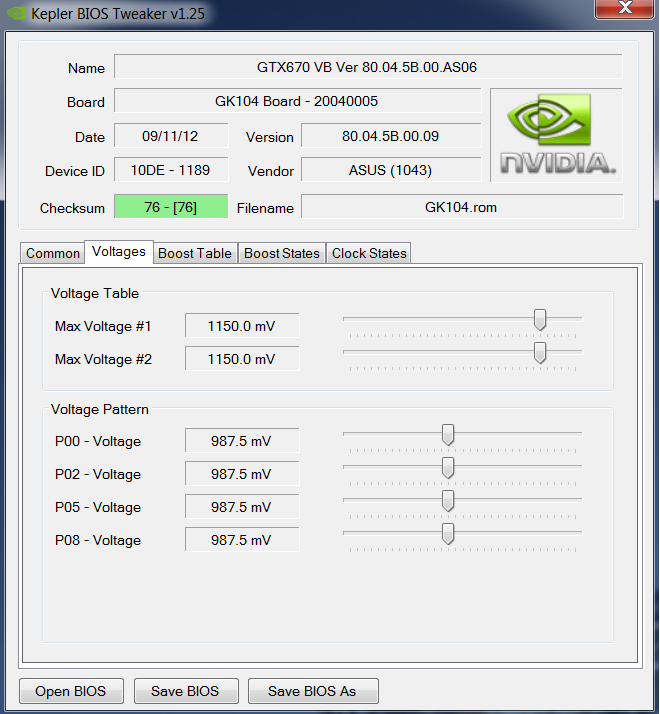
Task: Click the Max Voltage #2 slider handle
Action: [540, 352]
